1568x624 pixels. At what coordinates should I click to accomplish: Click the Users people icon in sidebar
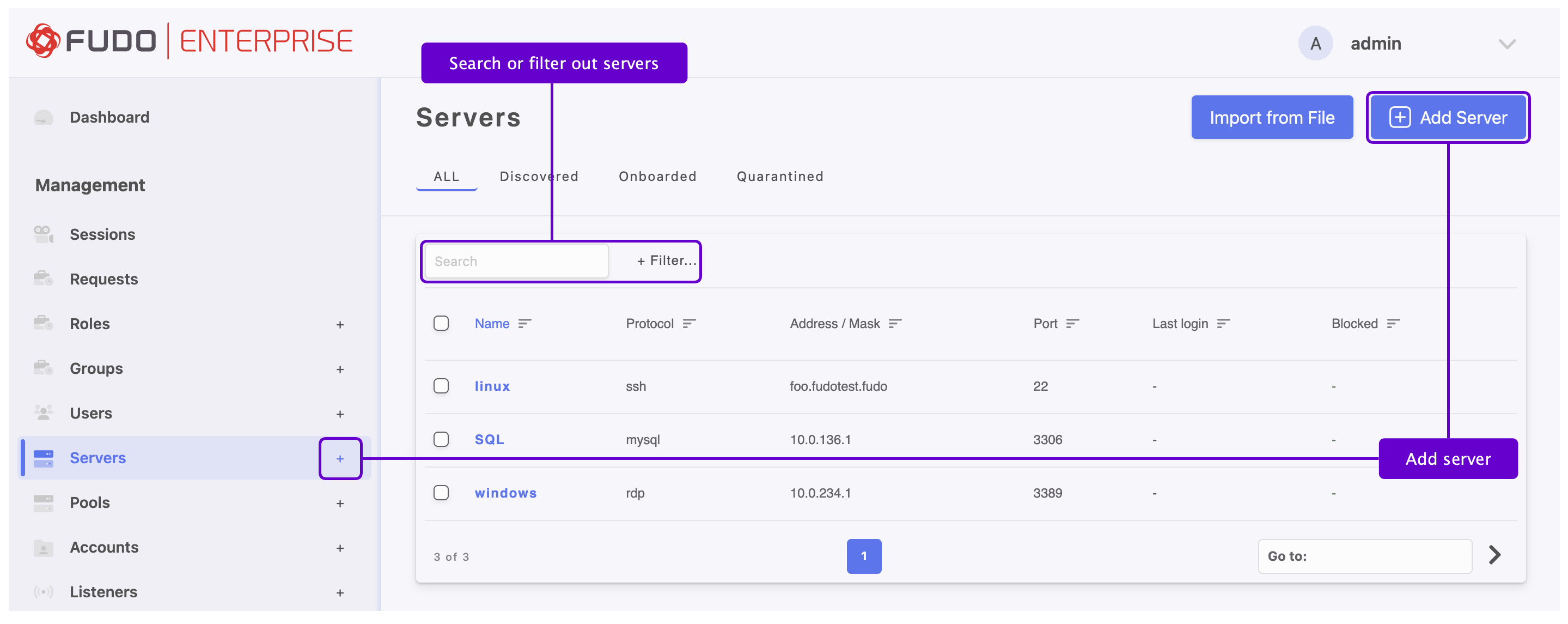(43, 413)
